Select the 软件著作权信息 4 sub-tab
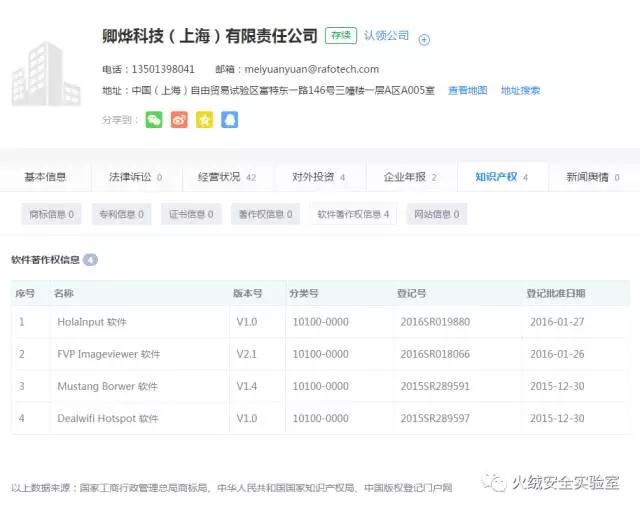Viewport: 640px width, 511px height. [353, 214]
